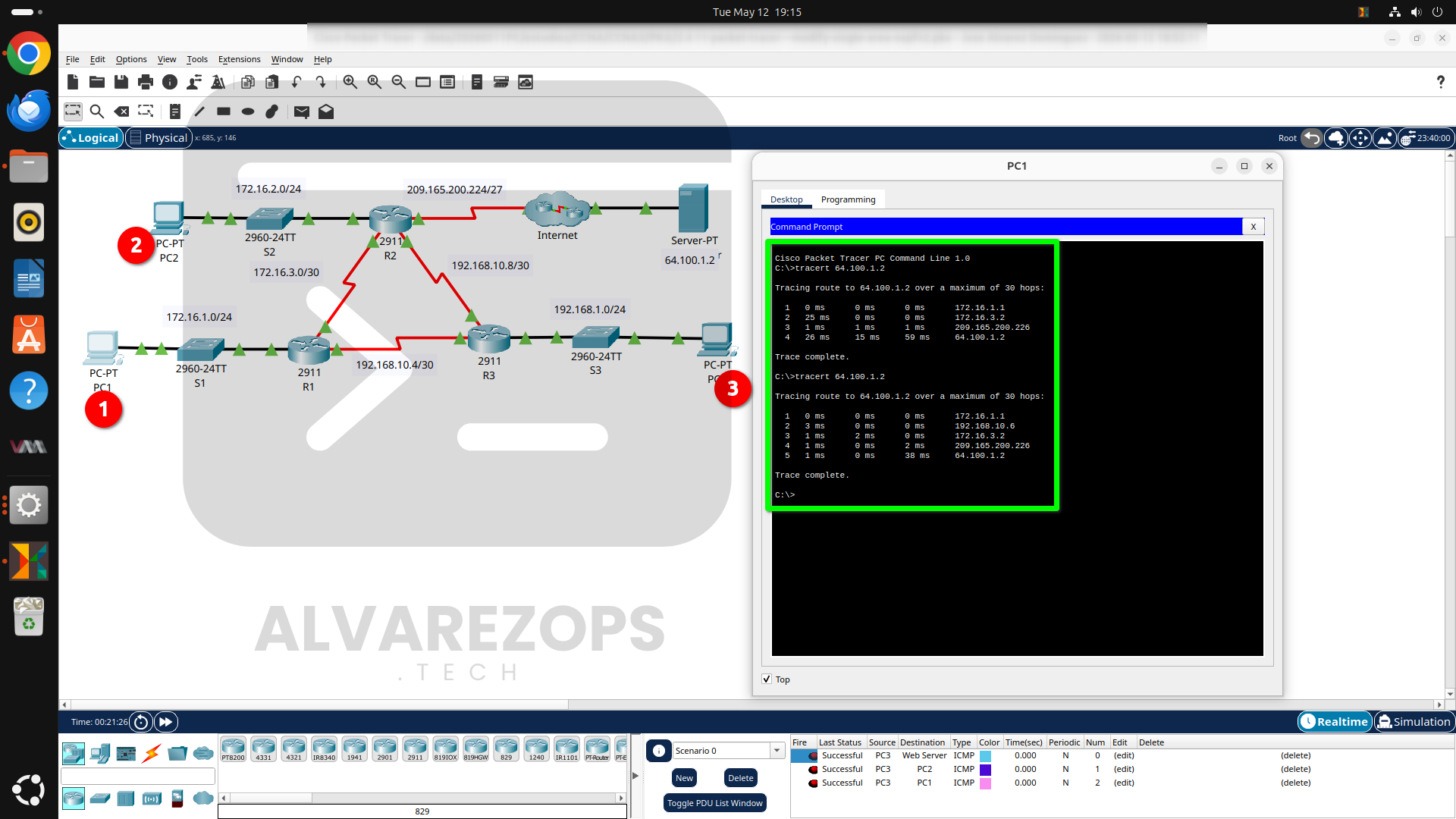
Task: Open the Tools menu
Action: pyautogui.click(x=197, y=59)
